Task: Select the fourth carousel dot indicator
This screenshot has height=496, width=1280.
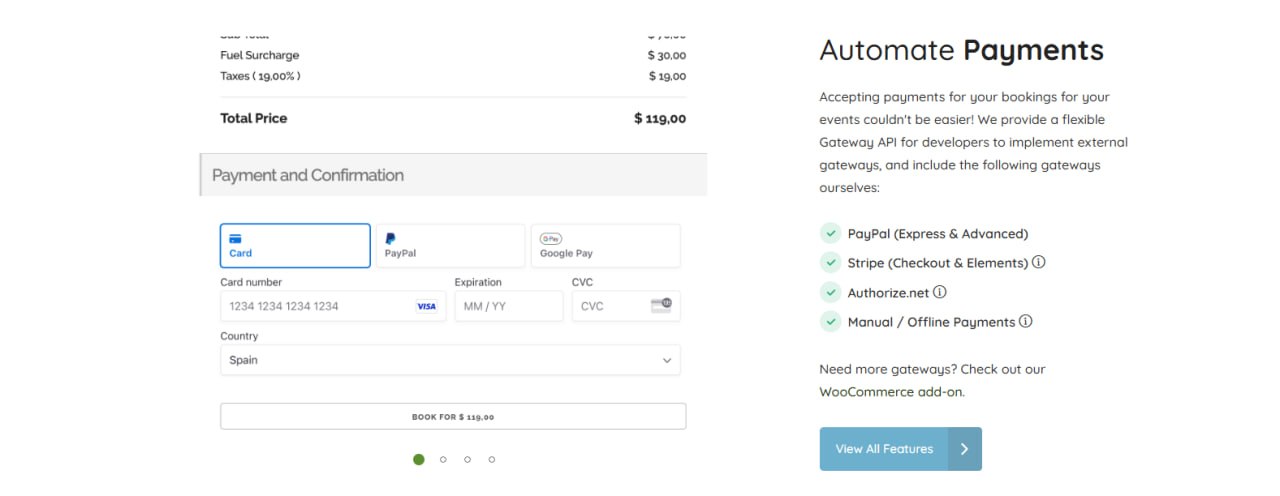Action: pos(492,460)
